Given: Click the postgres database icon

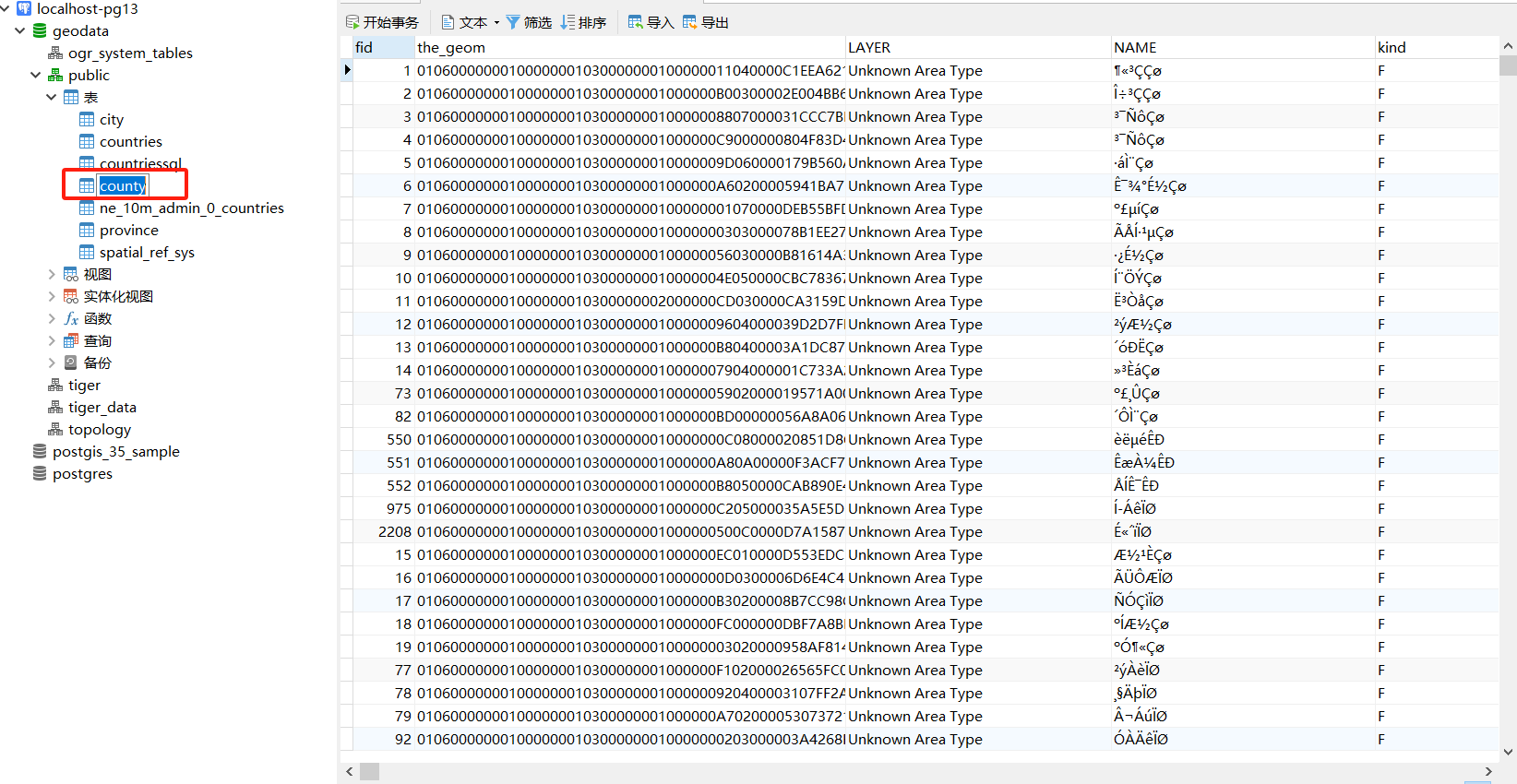Looking at the screenshot, I should (40, 473).
